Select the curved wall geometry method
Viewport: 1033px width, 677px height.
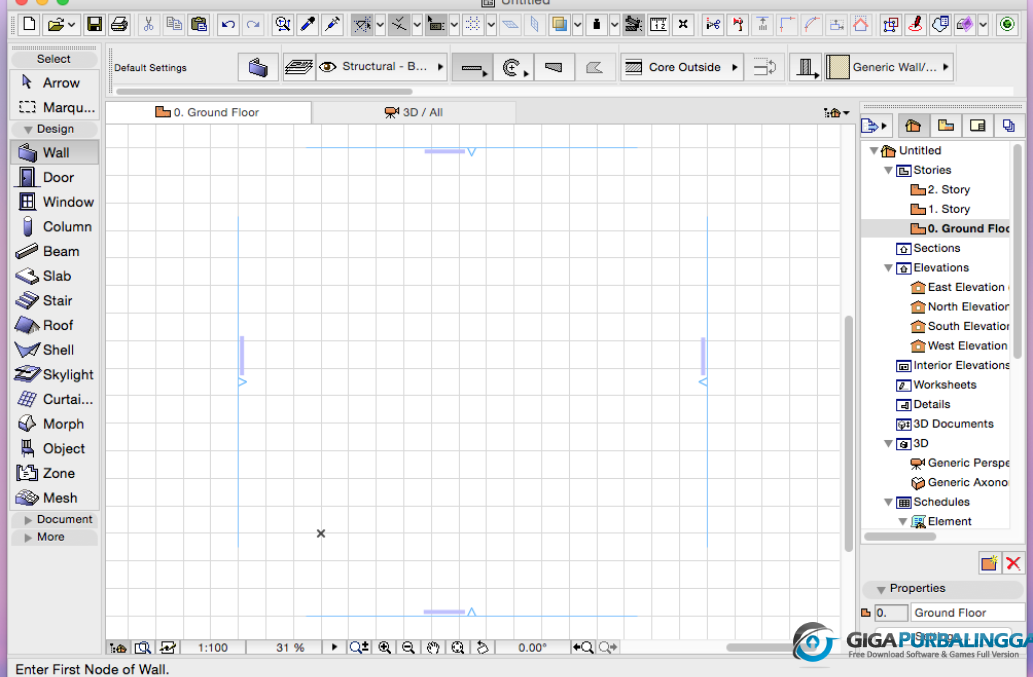tap(513, 67)
